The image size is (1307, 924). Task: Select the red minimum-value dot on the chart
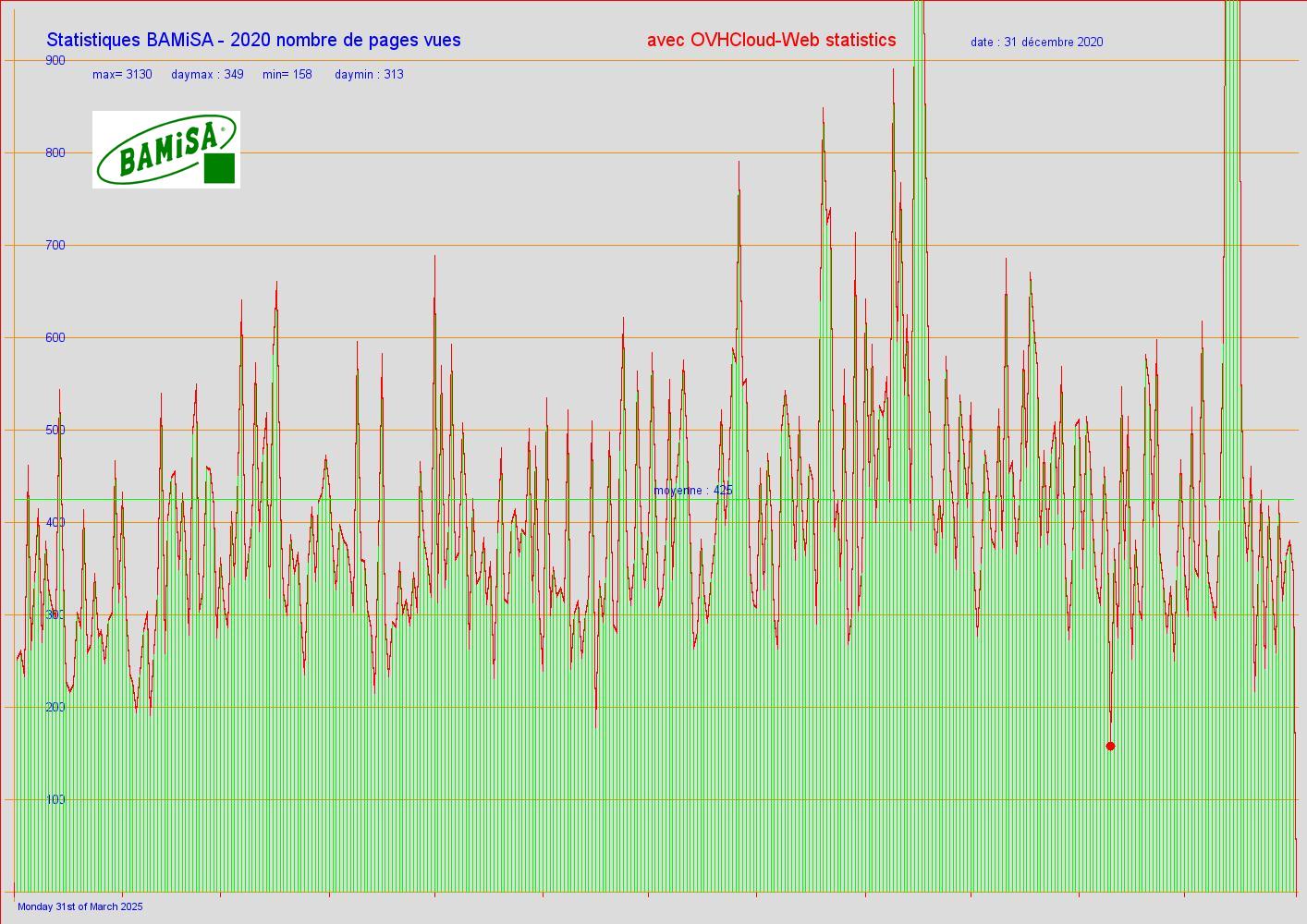coord(1110,746)
